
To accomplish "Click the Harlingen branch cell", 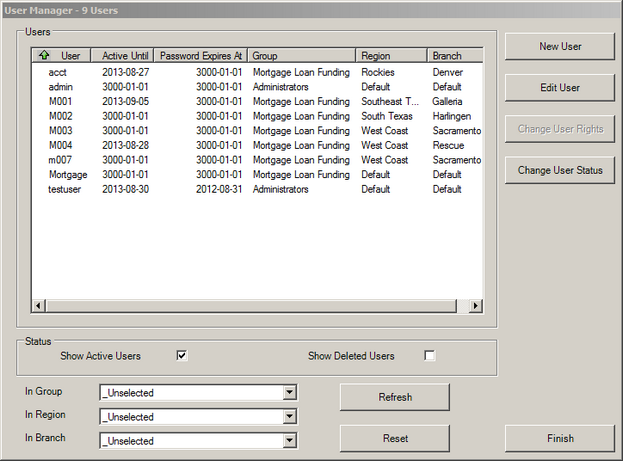I will [452, 116].
